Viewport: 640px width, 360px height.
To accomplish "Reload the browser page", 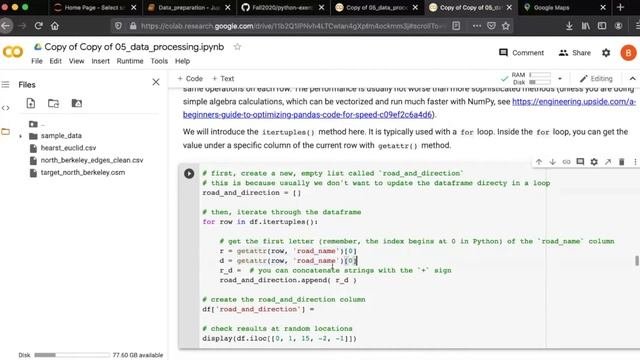I will click(x=38, y=26).
